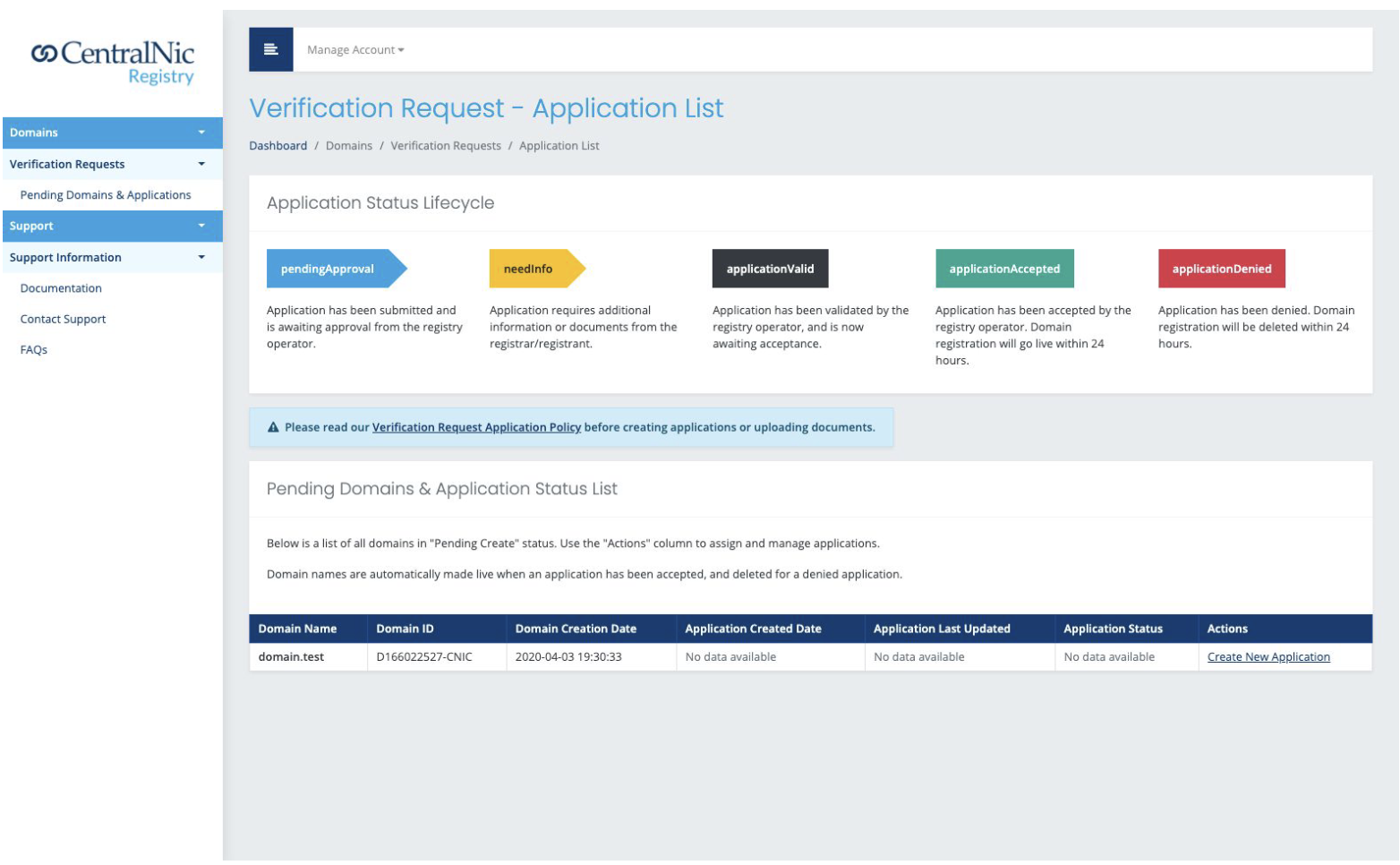Click the Verification Requests breadcrumb
The image size is (1400, 865).
coord(446,146)
